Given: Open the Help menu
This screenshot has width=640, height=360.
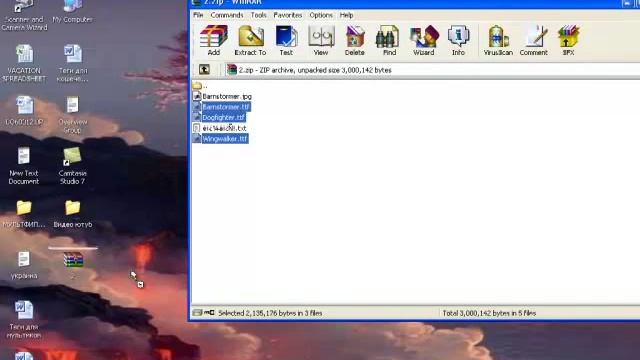Looking at the screenshot, I should (346, 15).
